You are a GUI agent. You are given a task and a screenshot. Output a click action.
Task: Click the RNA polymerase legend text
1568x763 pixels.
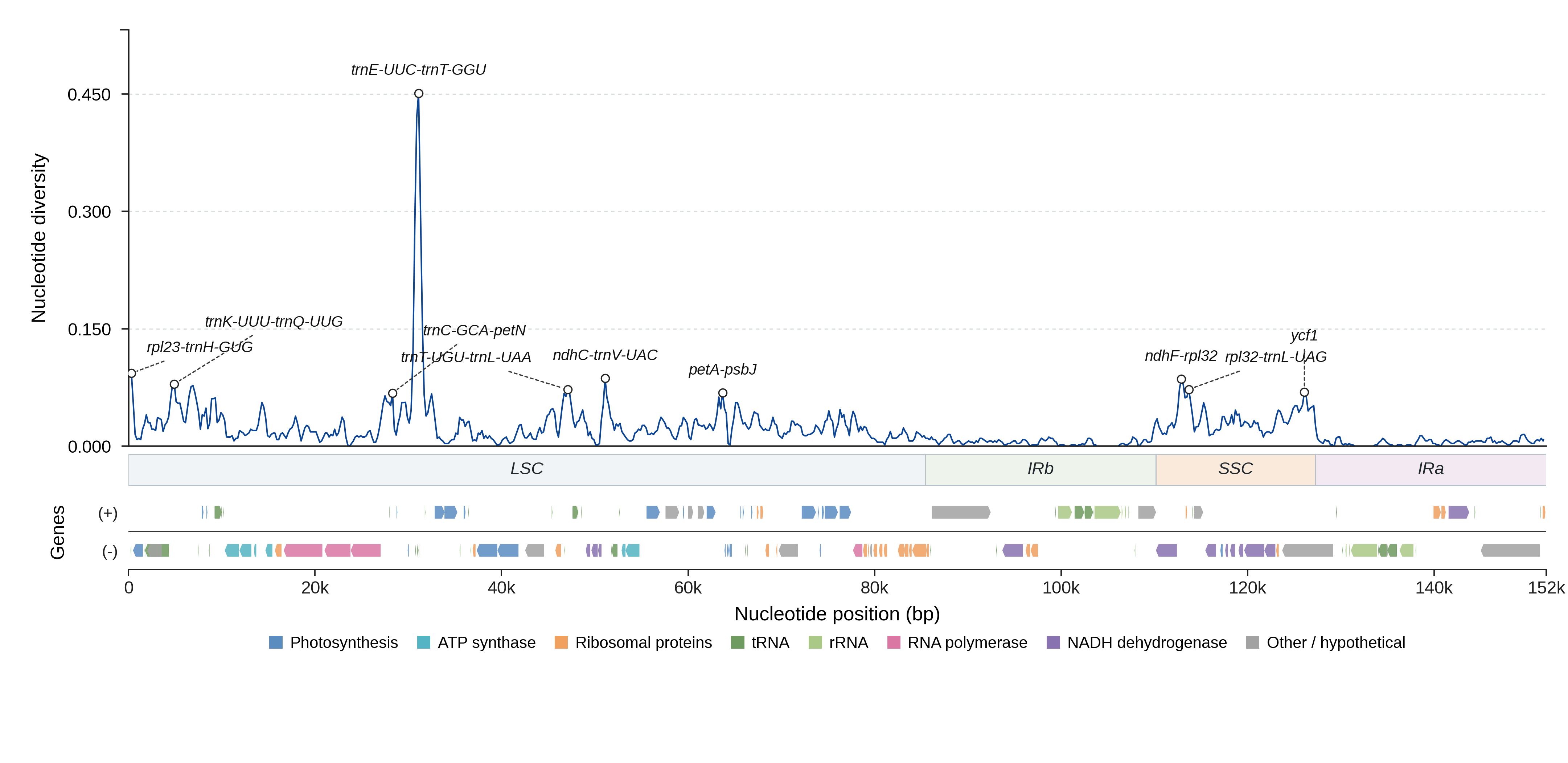967,642
